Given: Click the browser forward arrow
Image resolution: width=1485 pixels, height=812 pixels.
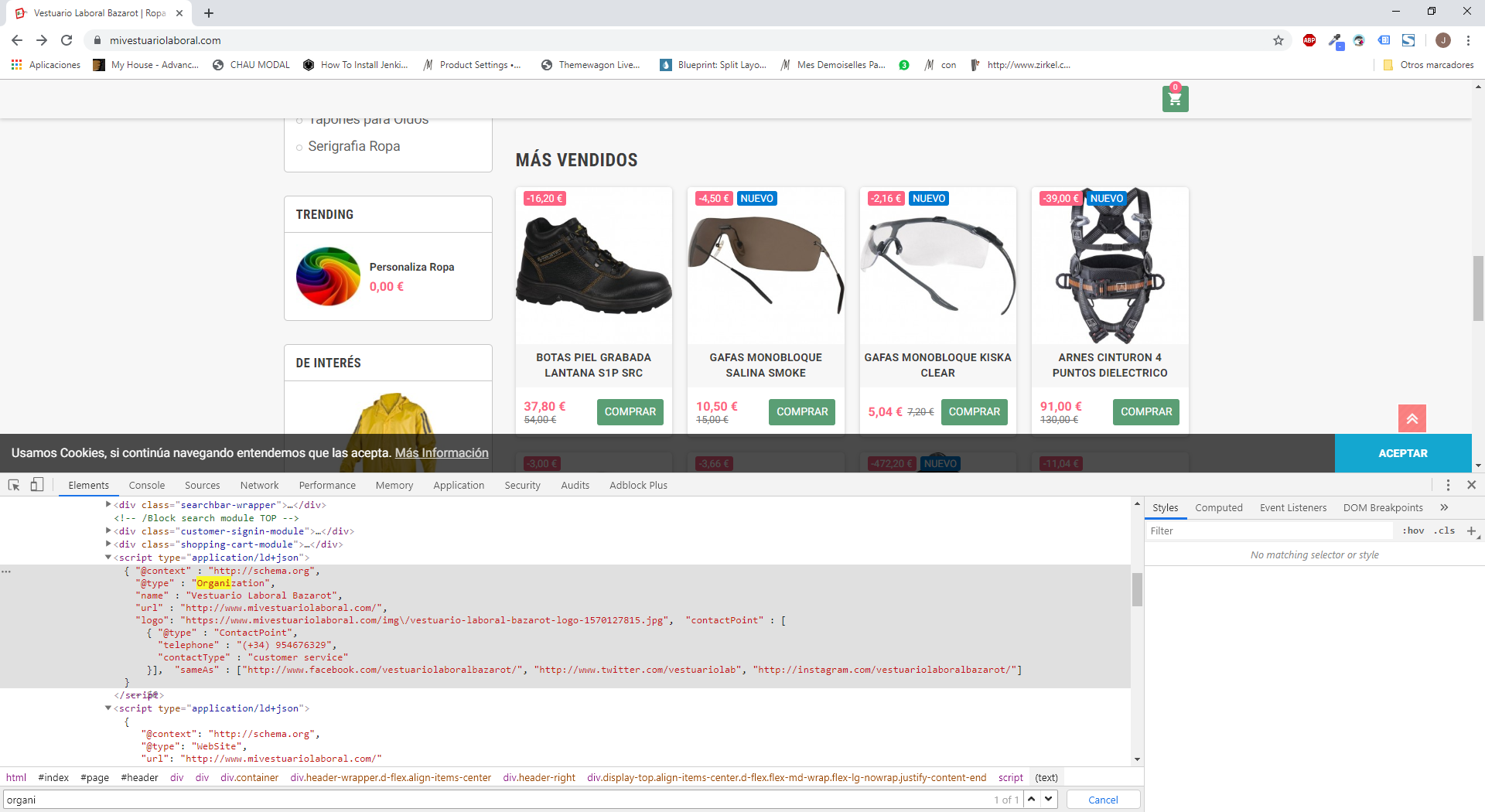Looking at the screenshot, I should pos(42,40).
